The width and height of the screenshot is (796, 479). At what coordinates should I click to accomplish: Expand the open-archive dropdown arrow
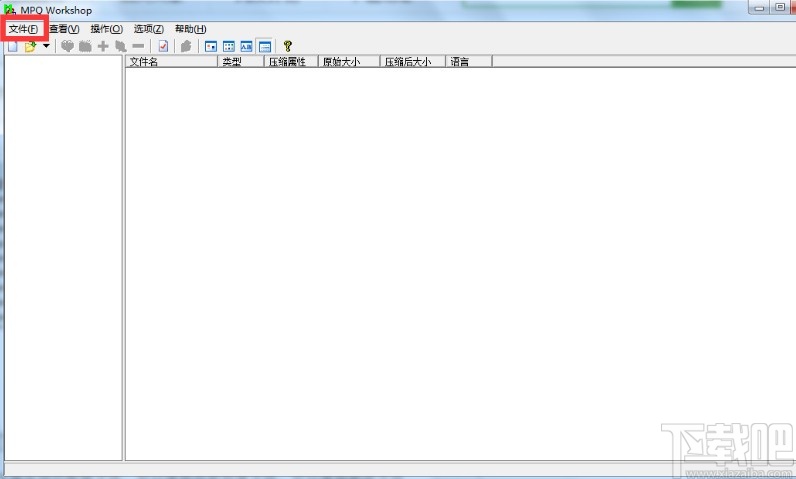(x=46, y=46)
